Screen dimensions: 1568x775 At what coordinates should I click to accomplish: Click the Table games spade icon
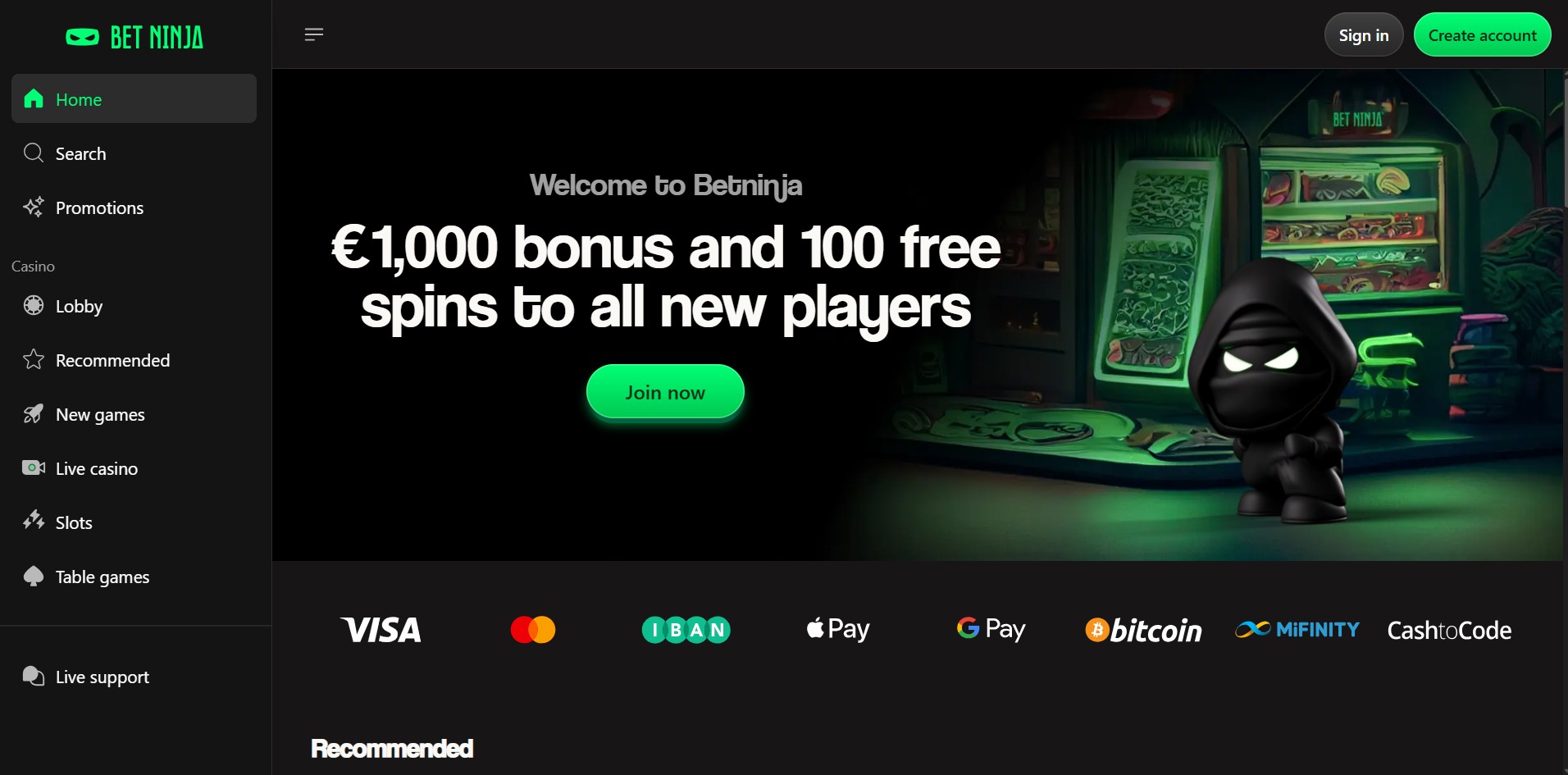[34, 576]
